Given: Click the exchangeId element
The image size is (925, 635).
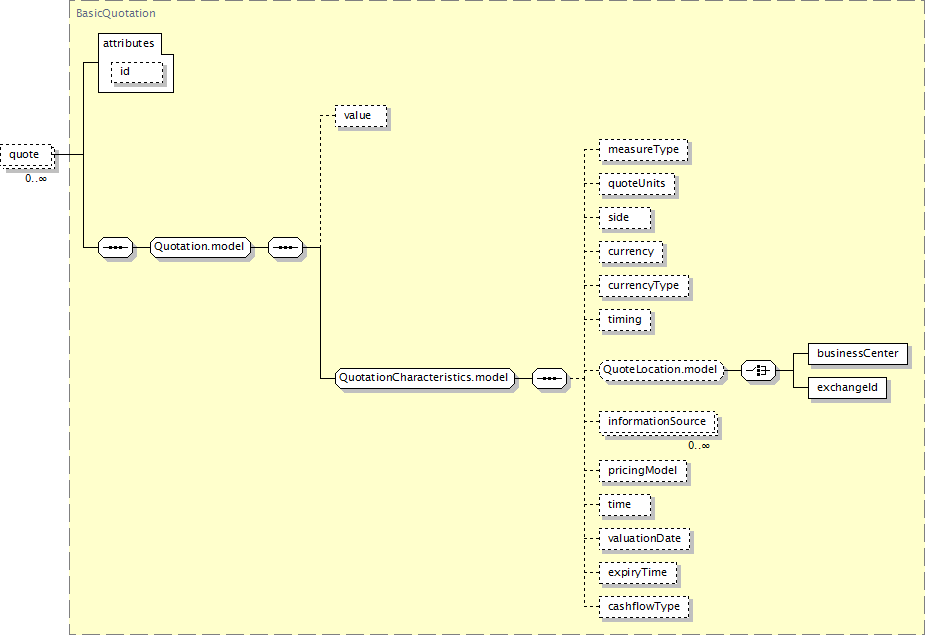Looking at the screenshot, I should (x=847, y=388).
